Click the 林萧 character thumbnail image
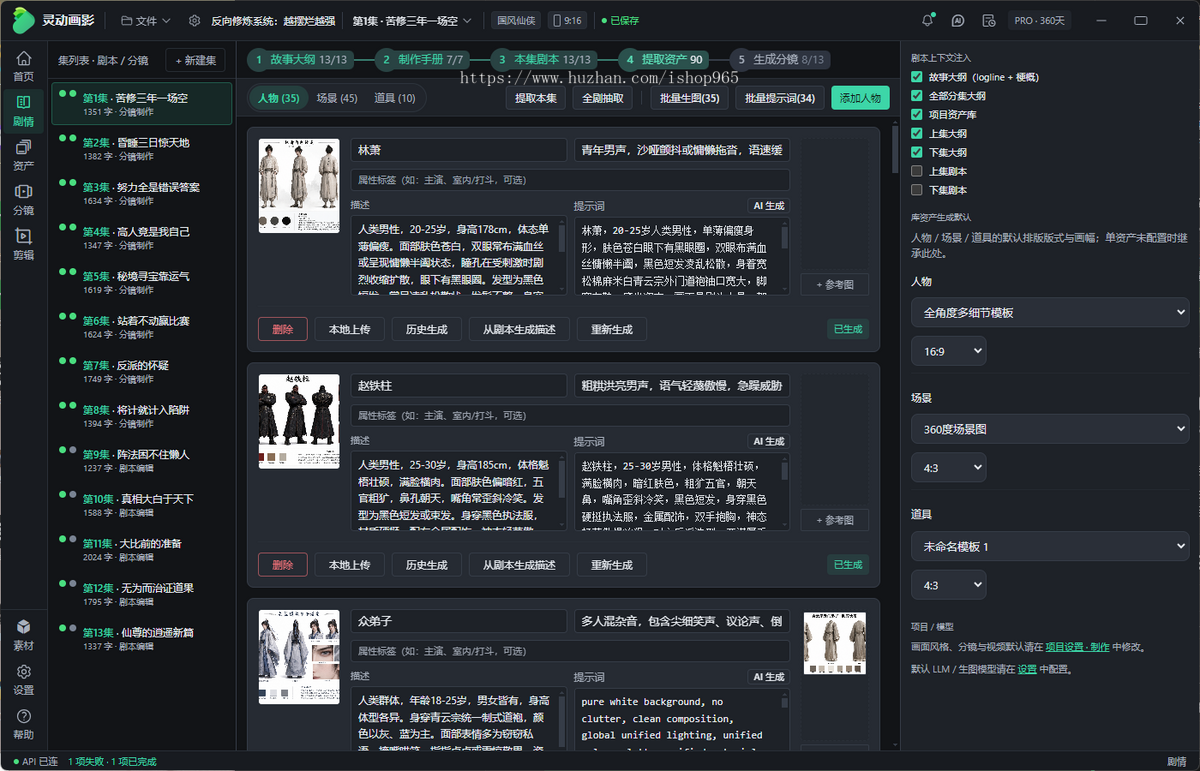This screenshot has height=771, width=1200. (298, 186)
